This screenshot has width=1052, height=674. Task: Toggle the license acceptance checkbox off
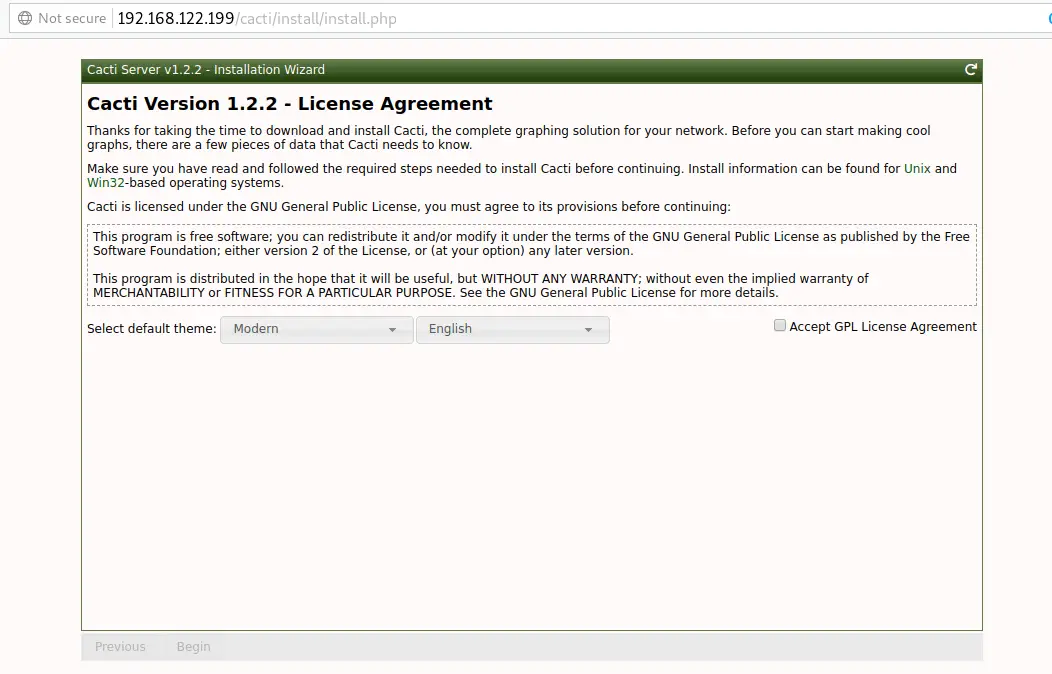(x=779, y=325)
